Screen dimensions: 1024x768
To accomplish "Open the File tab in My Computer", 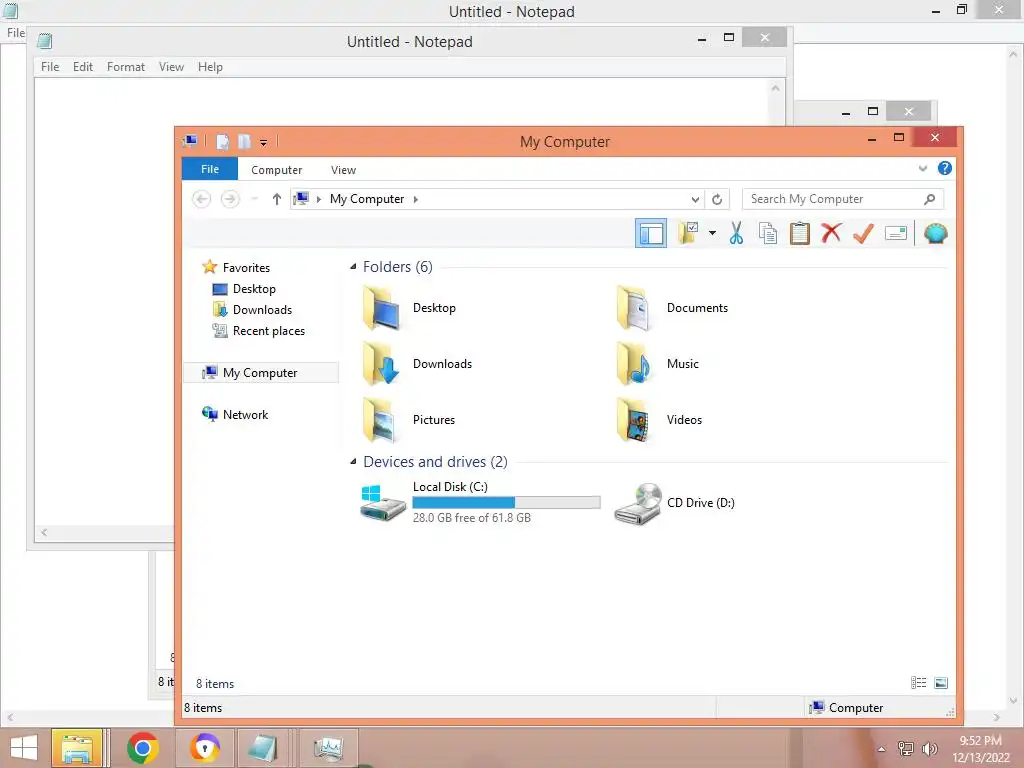I will click(x=210, y=169).
